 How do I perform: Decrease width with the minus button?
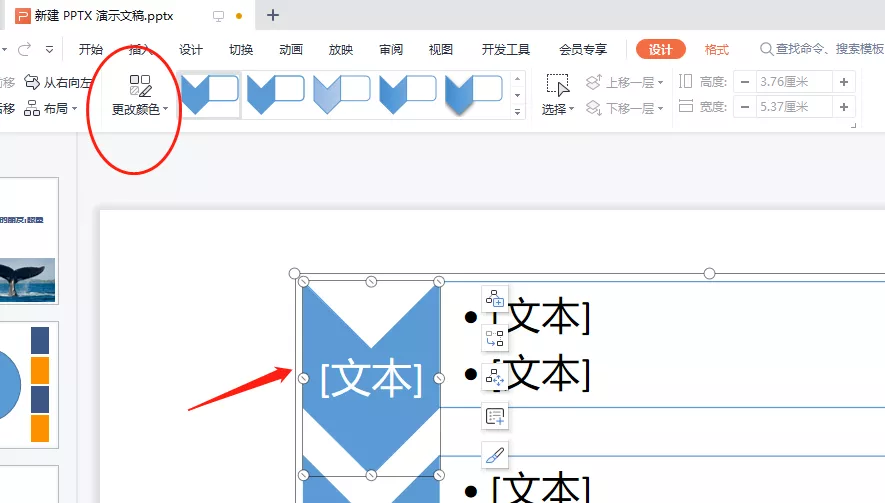pos(745,107)
